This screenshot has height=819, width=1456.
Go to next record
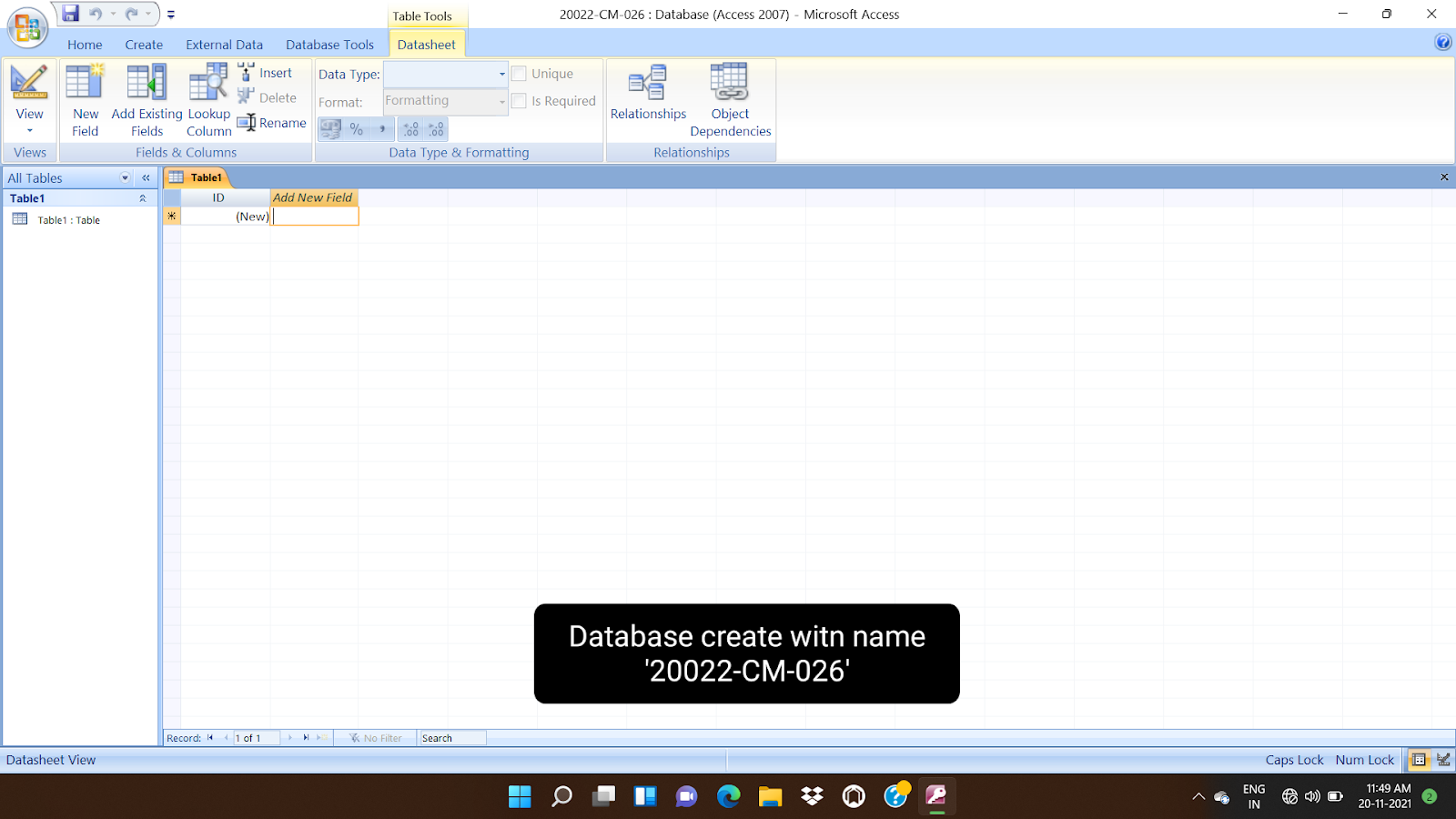tap(290, 738)
